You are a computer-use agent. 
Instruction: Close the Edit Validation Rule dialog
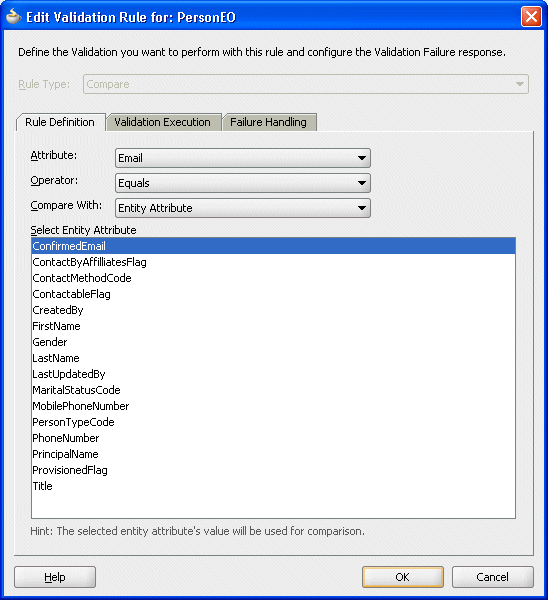coord(531,17)
